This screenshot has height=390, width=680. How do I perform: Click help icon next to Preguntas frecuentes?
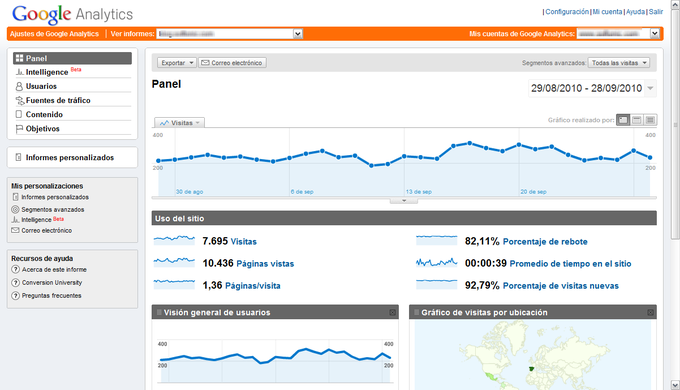[16, 295]
